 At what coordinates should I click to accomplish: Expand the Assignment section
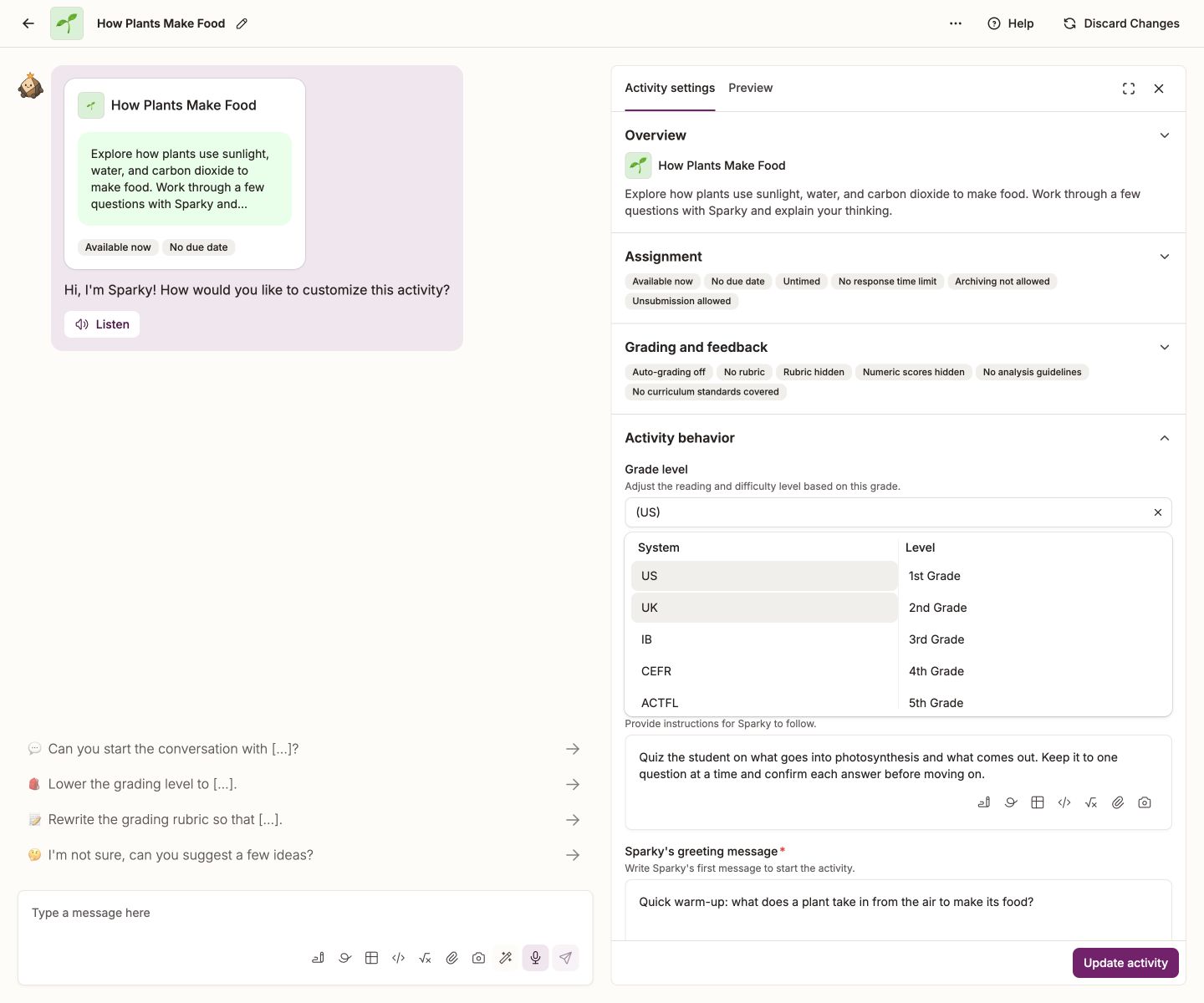[1165, 257]
